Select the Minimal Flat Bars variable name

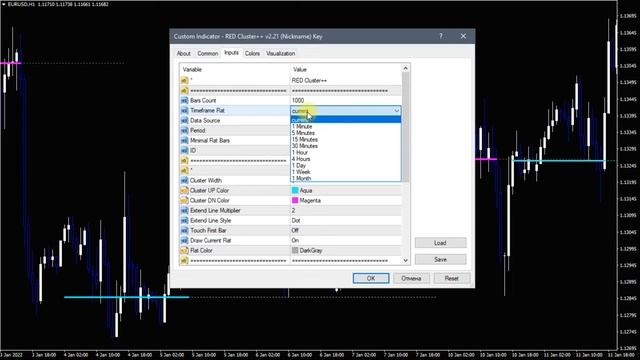point(210,140)
